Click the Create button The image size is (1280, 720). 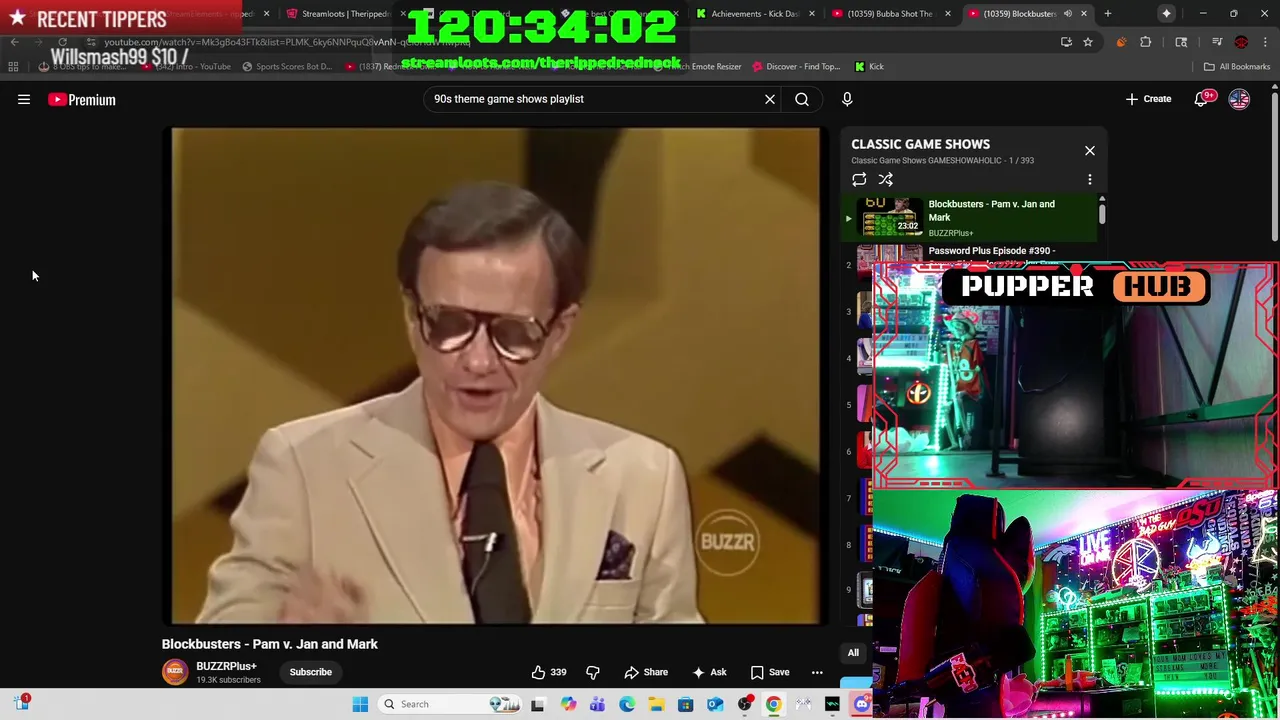point(1148,99)
